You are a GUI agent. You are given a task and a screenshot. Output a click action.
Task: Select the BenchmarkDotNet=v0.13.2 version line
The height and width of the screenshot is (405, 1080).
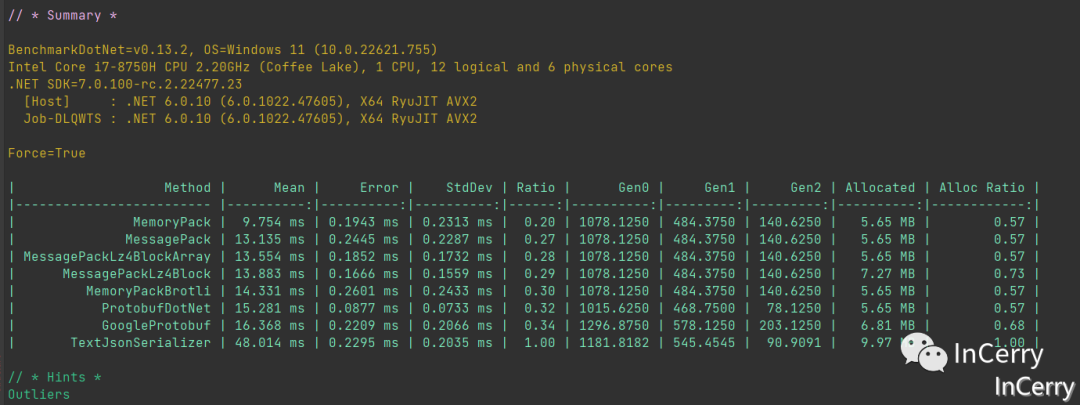222,50
